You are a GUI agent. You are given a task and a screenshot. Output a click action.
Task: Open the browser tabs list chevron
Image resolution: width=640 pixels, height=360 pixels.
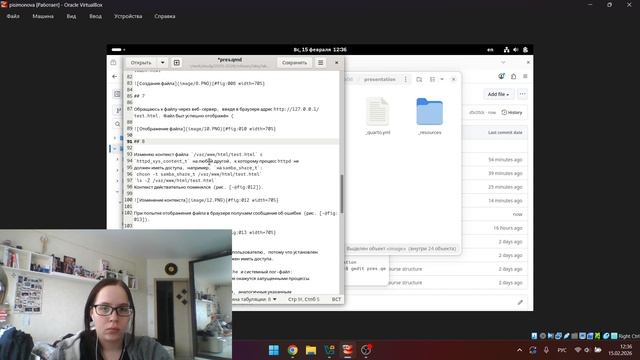coord(503,62)
